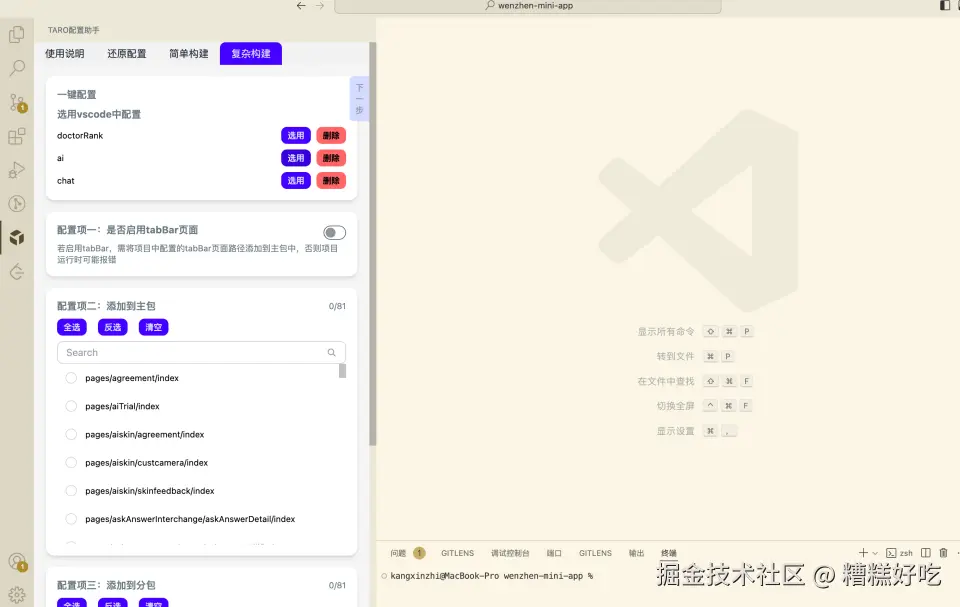Click 选用 for the ai config
The height and width of the screenshot is (607, 960).
point(296,158)
